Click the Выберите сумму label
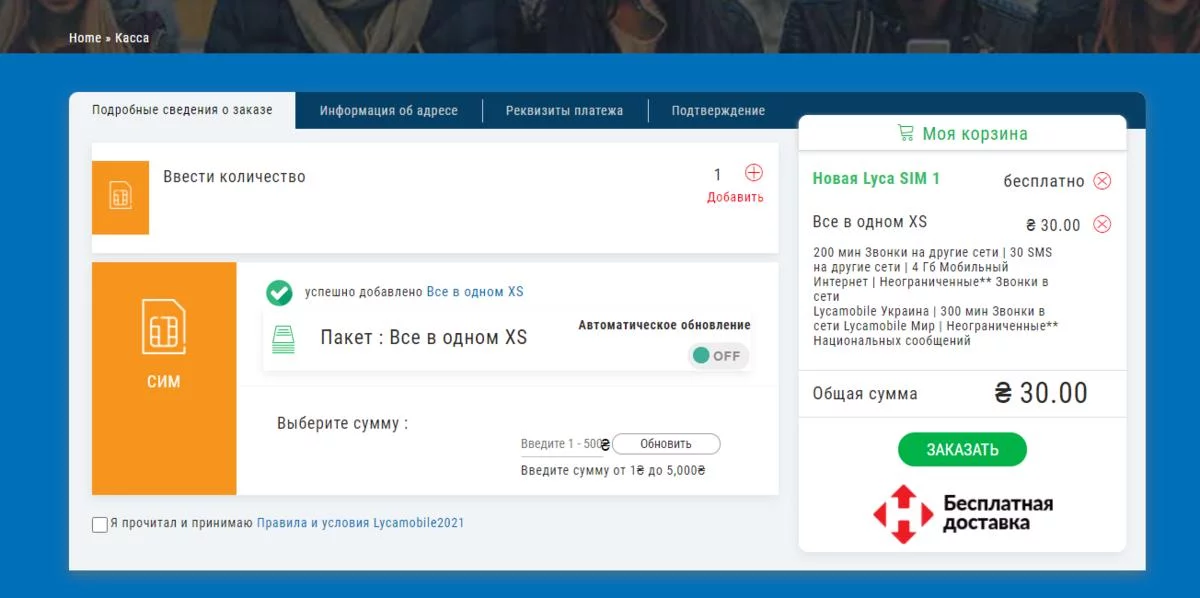 343,424
